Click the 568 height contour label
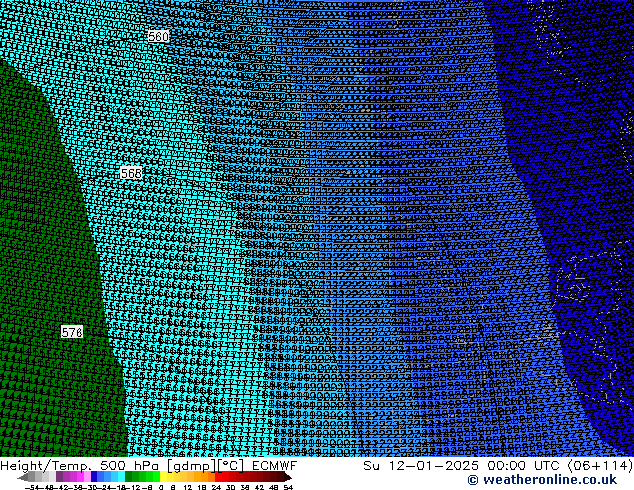The height and width of the screenshot is (490, 634). tap(131, 173)
